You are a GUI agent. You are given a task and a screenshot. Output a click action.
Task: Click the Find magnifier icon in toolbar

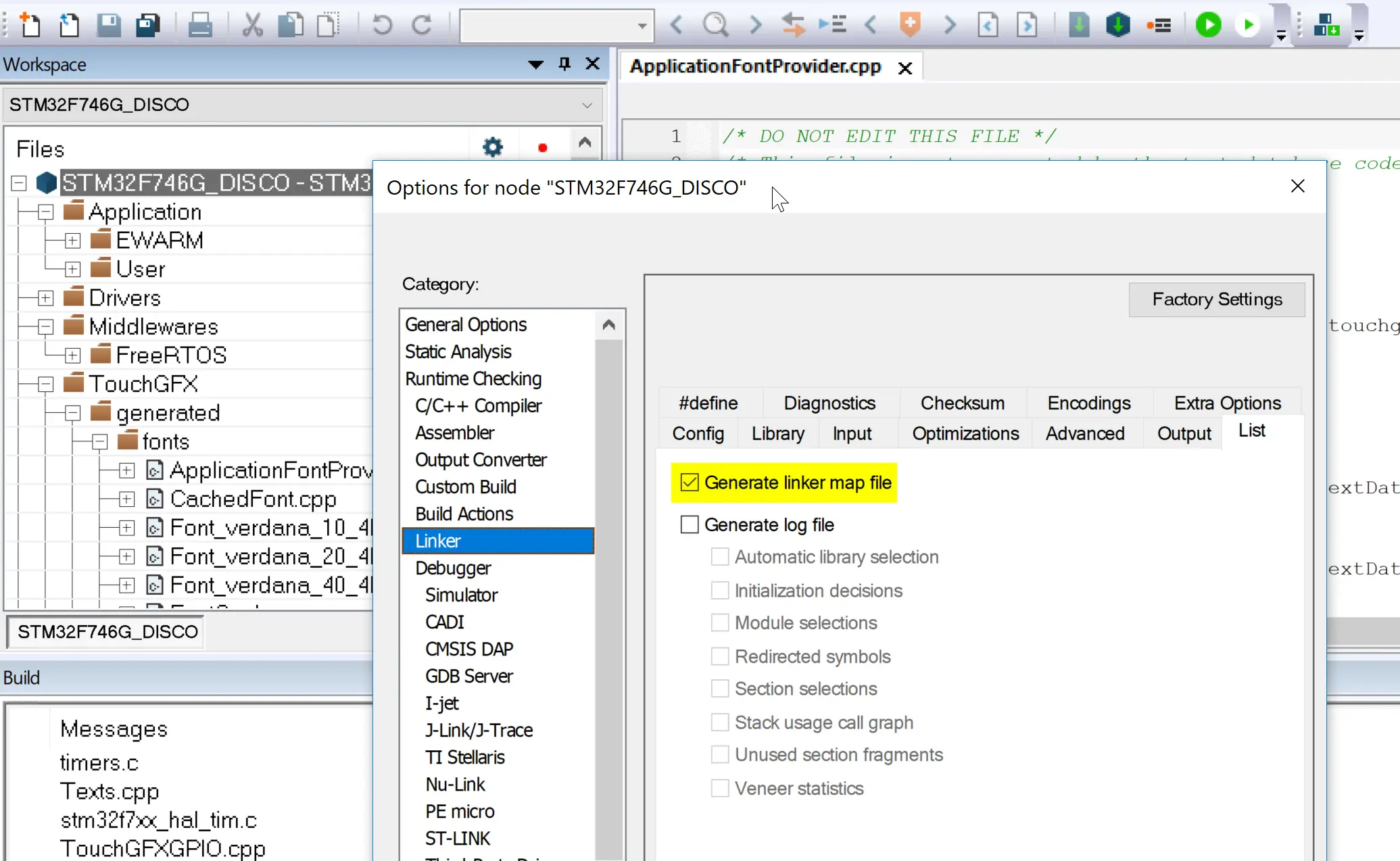click(715, 26)
